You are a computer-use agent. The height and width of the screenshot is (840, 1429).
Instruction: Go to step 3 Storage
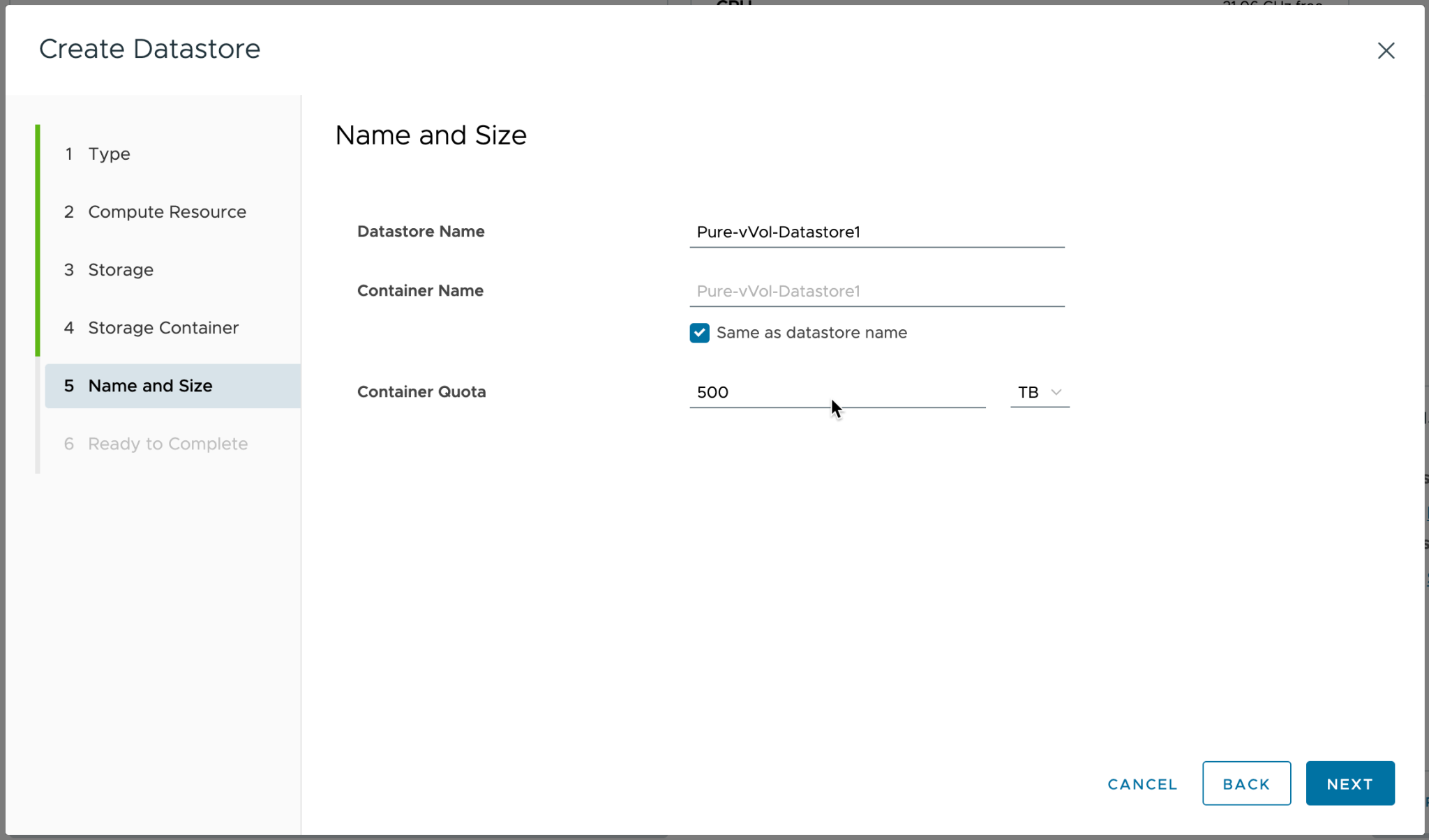[120, 269]
